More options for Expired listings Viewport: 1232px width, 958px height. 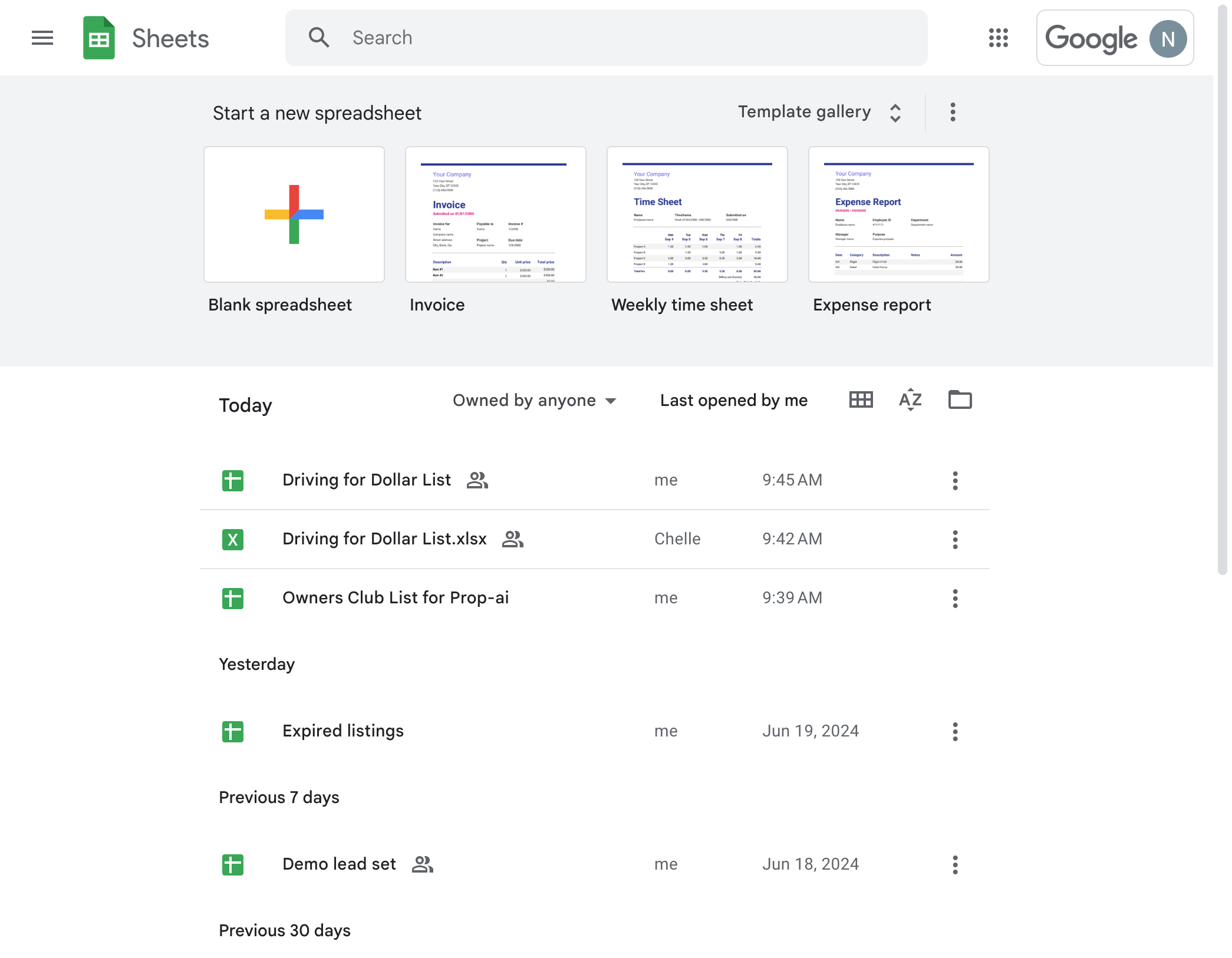pos(955,731)
